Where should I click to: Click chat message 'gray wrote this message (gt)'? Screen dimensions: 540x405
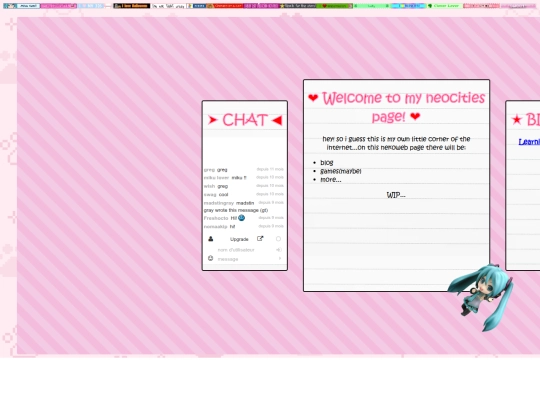pos(236,210)
